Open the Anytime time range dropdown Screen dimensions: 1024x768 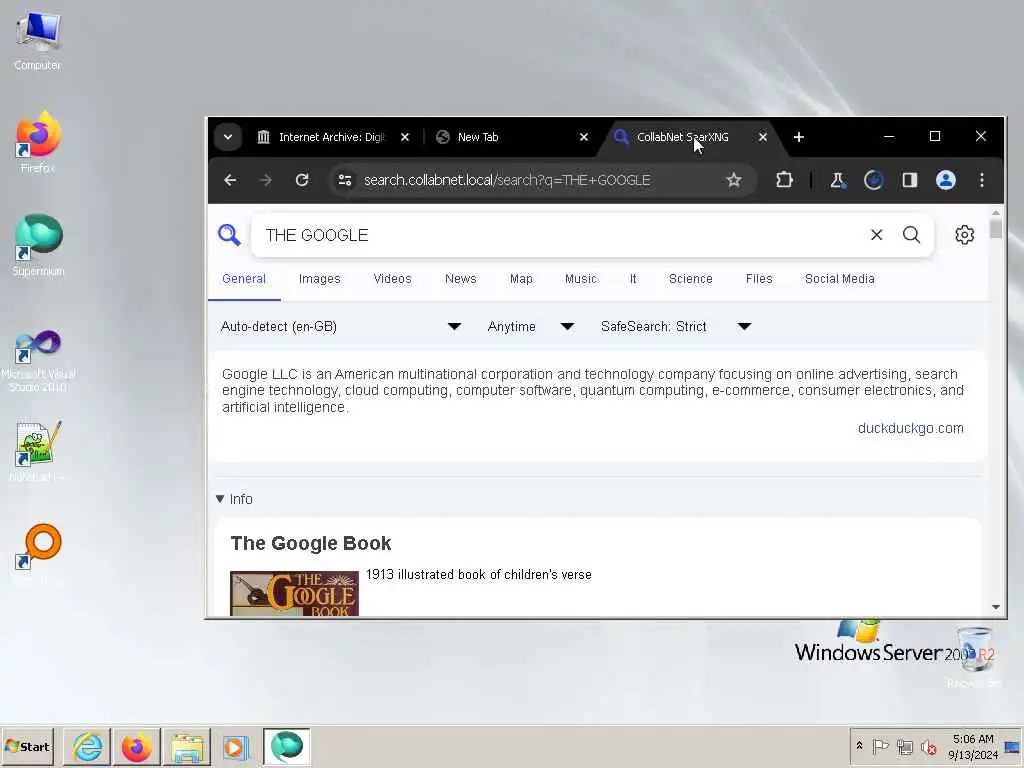[x=530, y=327]
